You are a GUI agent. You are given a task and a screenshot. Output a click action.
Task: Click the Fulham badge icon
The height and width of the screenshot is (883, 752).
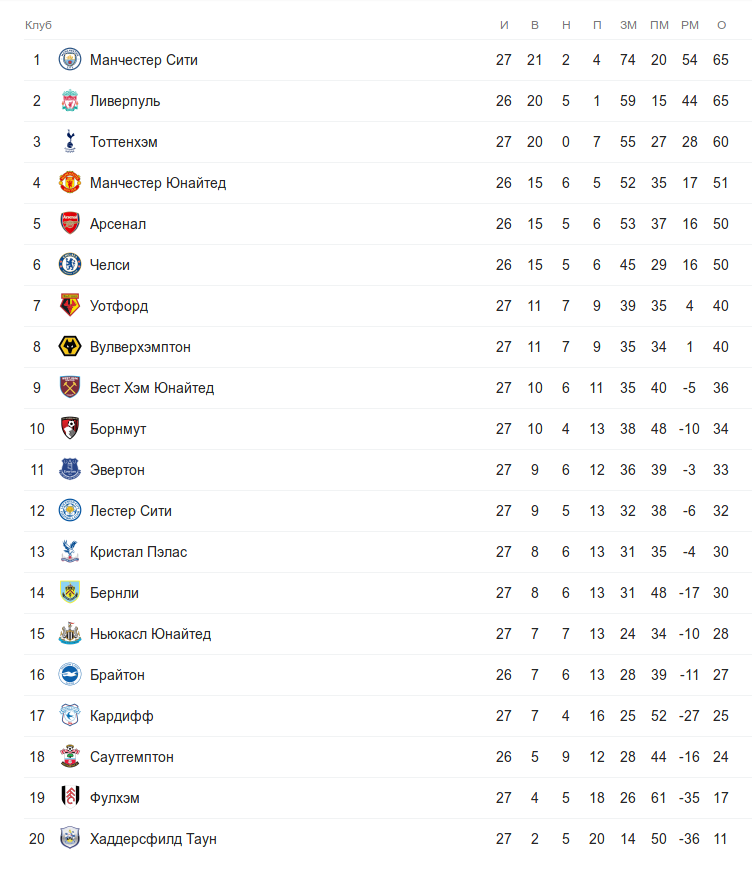point(69,798)
